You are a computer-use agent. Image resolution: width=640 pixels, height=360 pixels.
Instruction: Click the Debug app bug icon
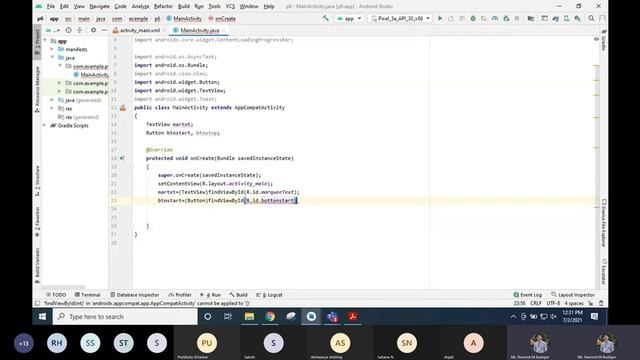tap(473, 18)
